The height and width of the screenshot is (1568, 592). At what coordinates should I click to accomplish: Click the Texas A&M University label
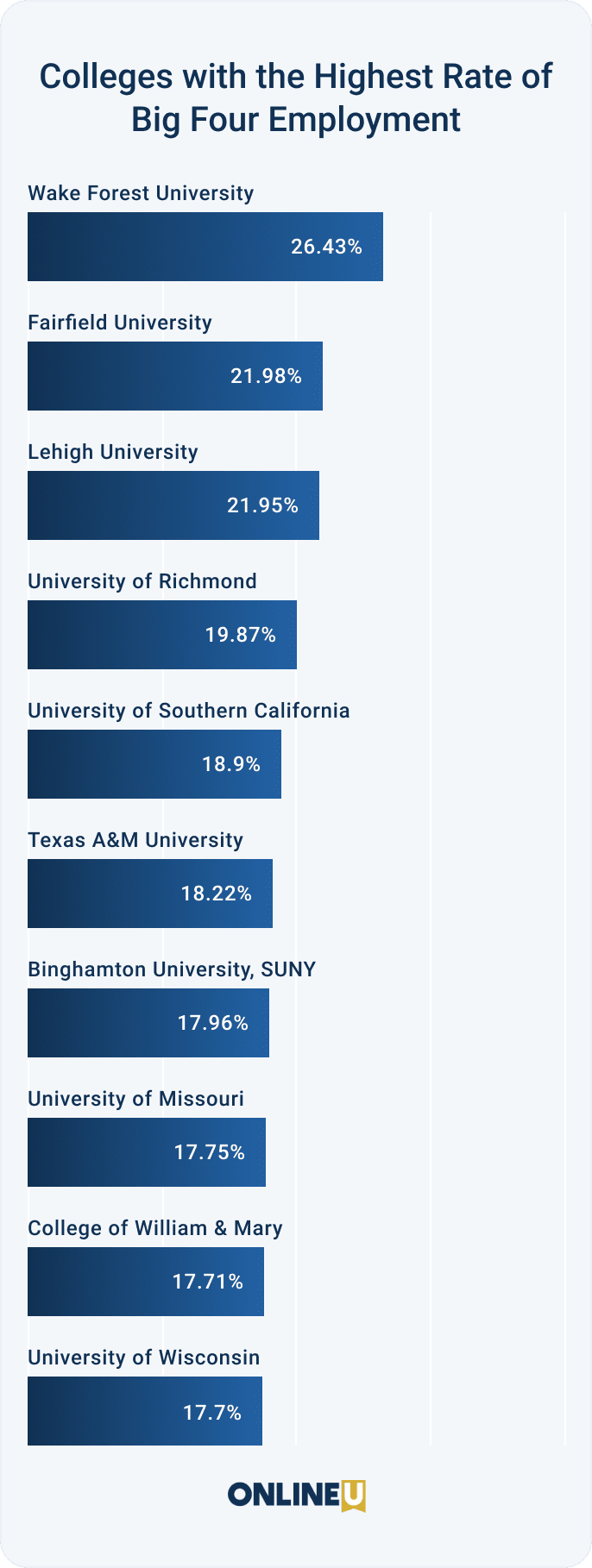135,840
